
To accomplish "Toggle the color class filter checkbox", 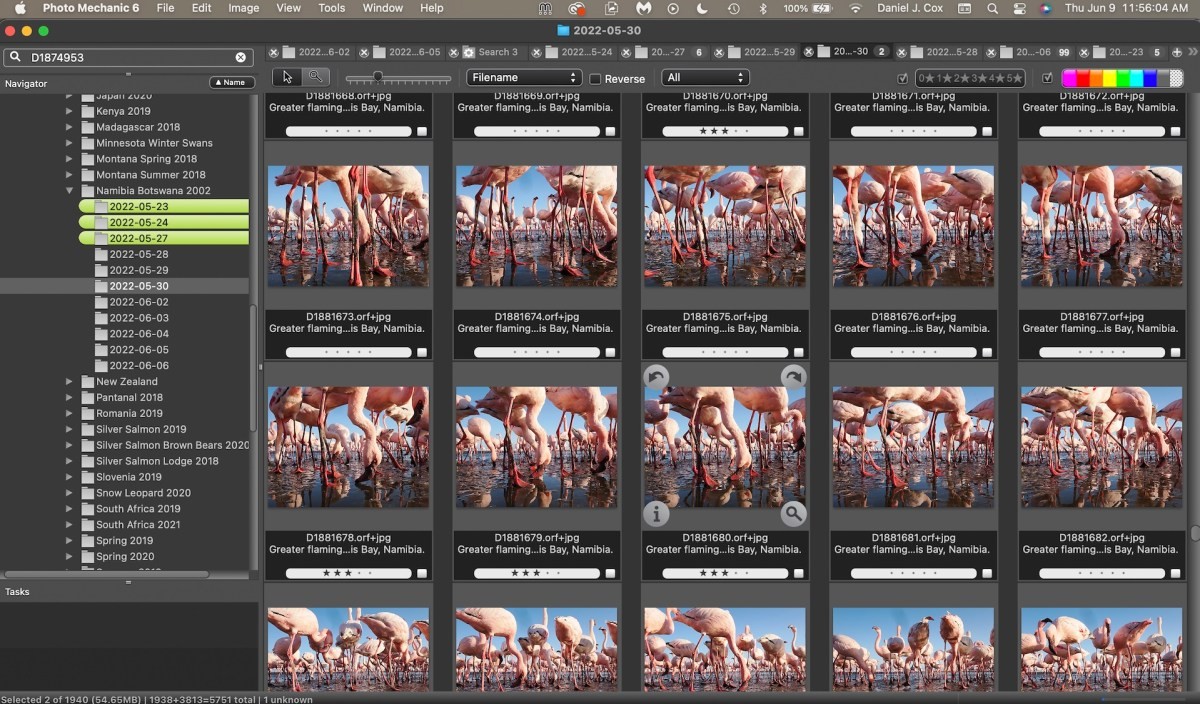I will coord(1047,78).
